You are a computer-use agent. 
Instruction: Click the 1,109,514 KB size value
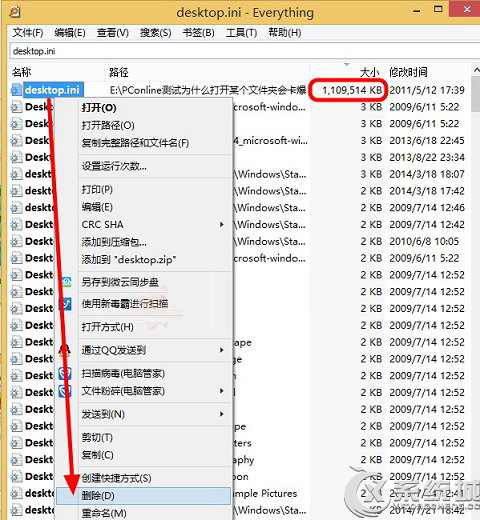click(352, 90)
